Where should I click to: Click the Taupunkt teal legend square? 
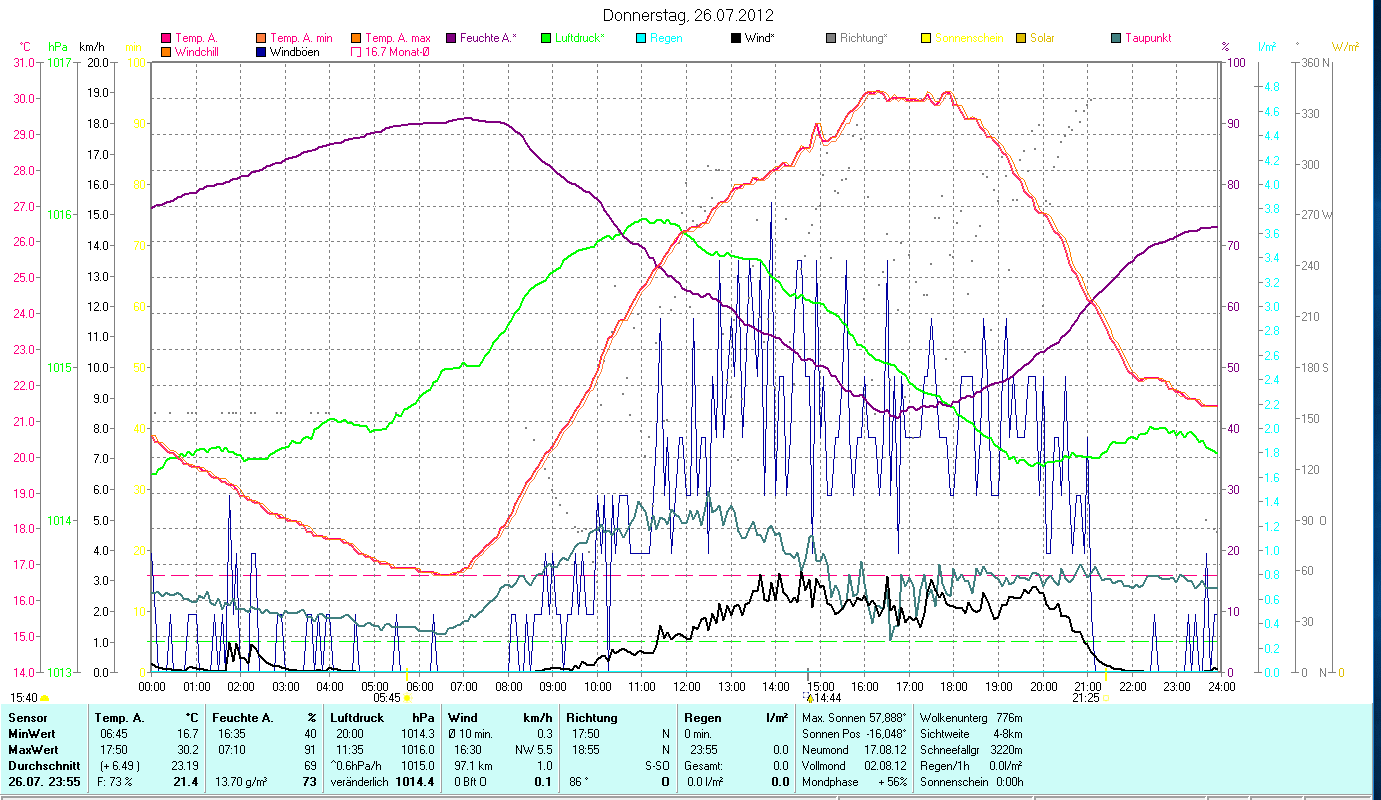tap(1116, 38)
